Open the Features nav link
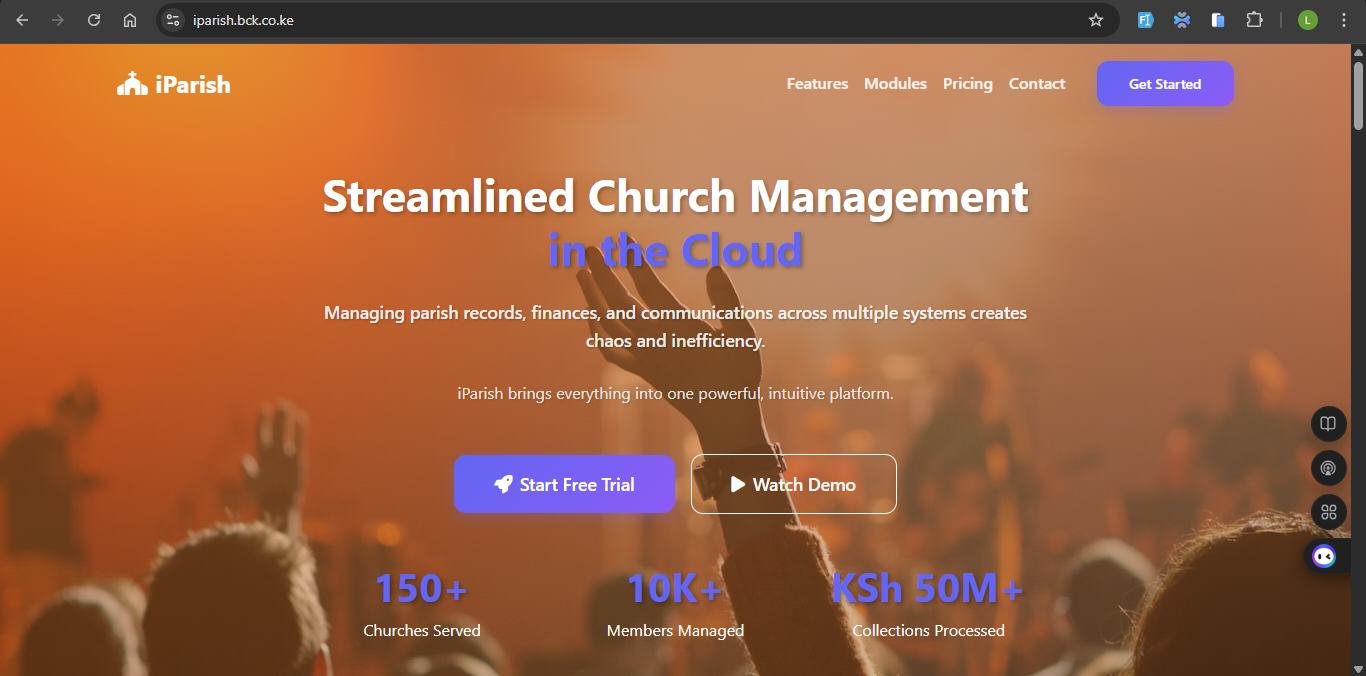The image size is (1366, 676). (x=817, y=84)
